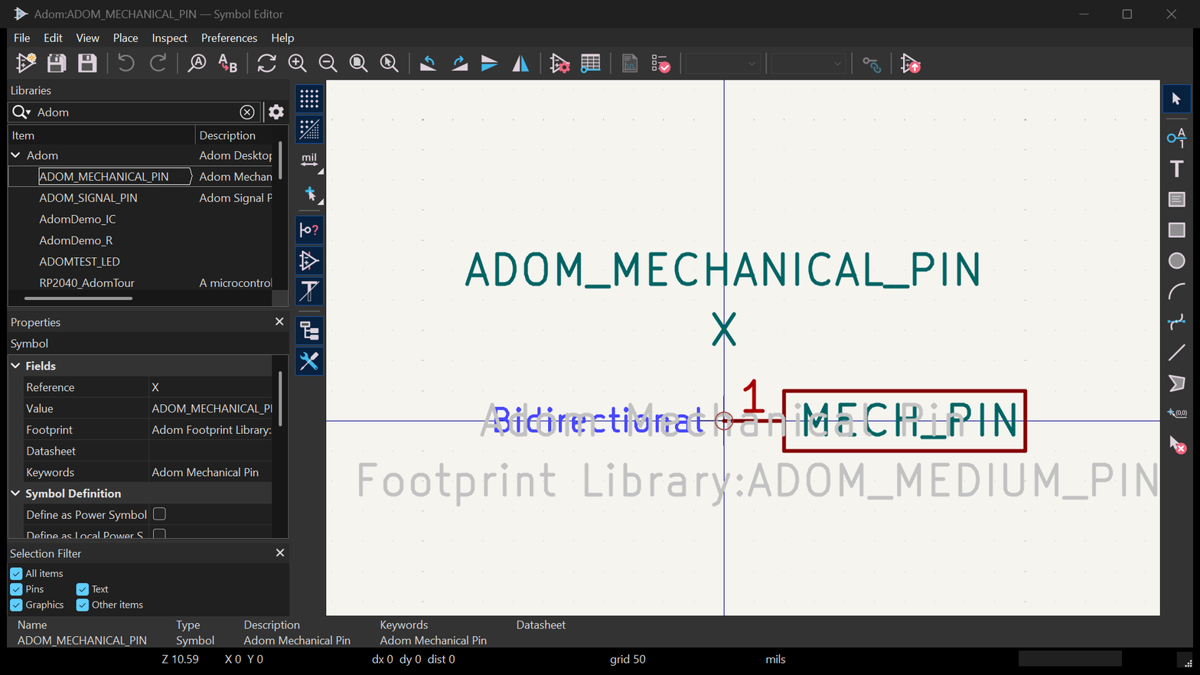
Task: Add the symbol to schematic icon
Action: click(910, 64)
